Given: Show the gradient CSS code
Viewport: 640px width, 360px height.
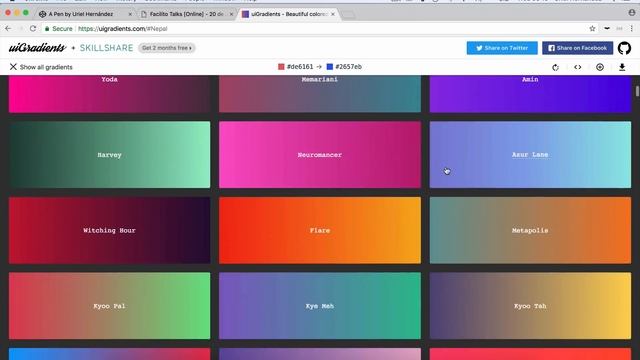Looking at the screenshot, I should pyautogui.click(x=578, y=67).
